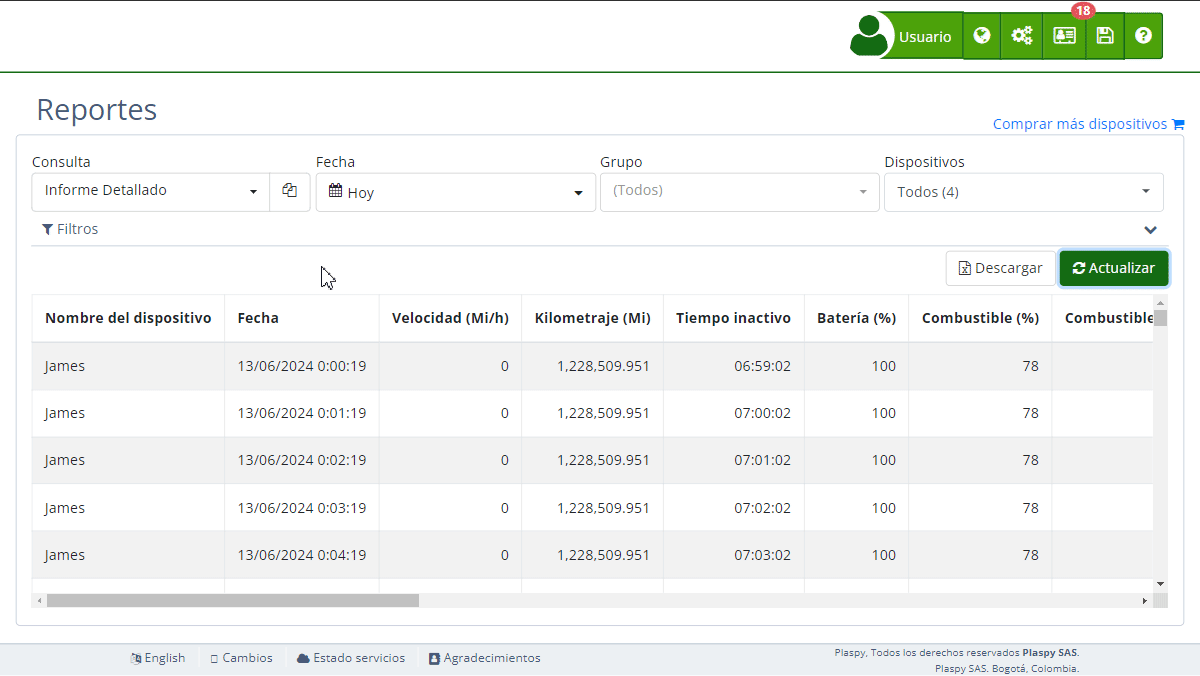The image size is (1200, 676).
Task: Expand the Filtros section chevron
Action: point(1150,230)
